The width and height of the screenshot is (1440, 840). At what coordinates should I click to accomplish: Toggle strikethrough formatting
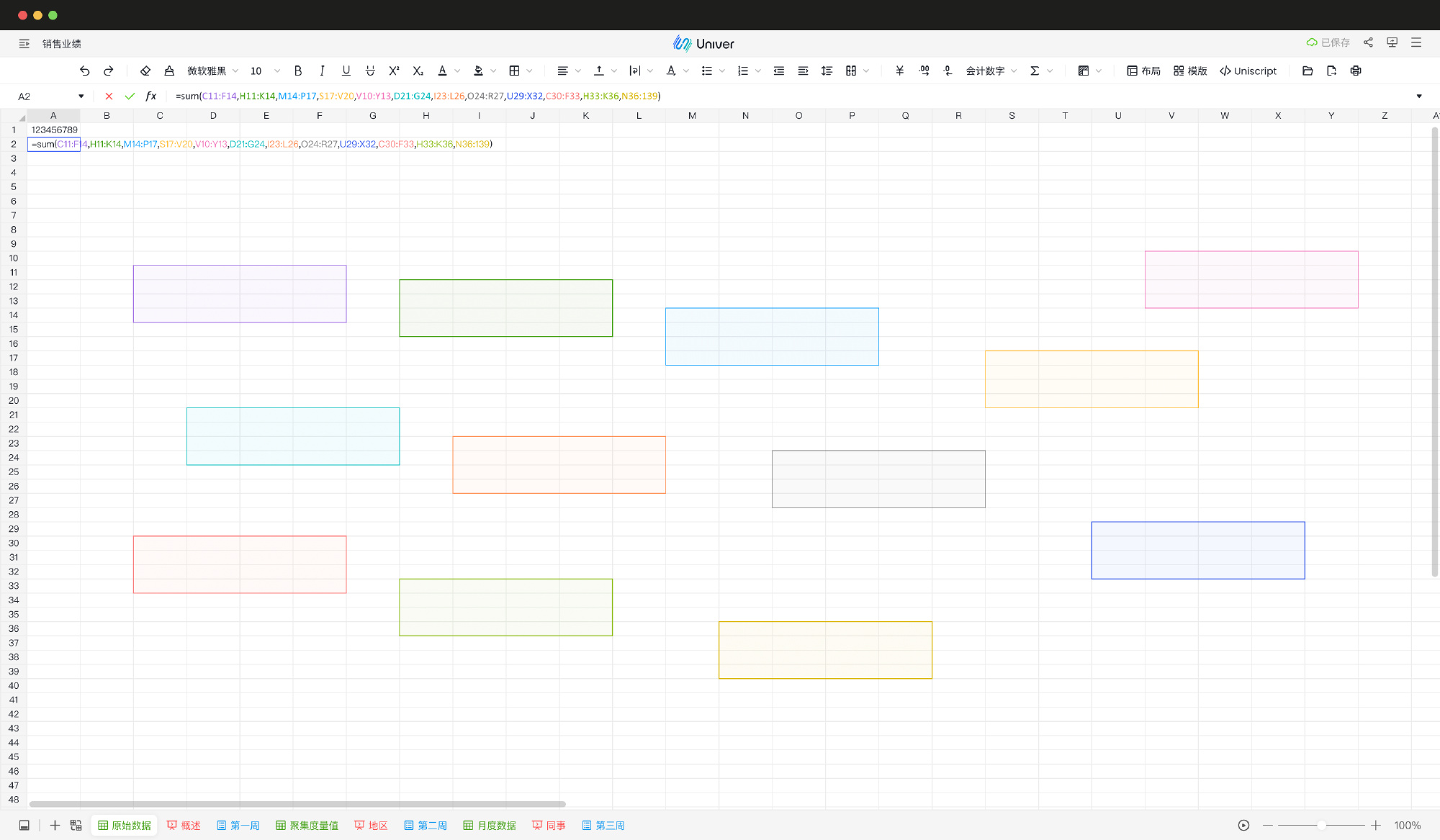point(370,71)
